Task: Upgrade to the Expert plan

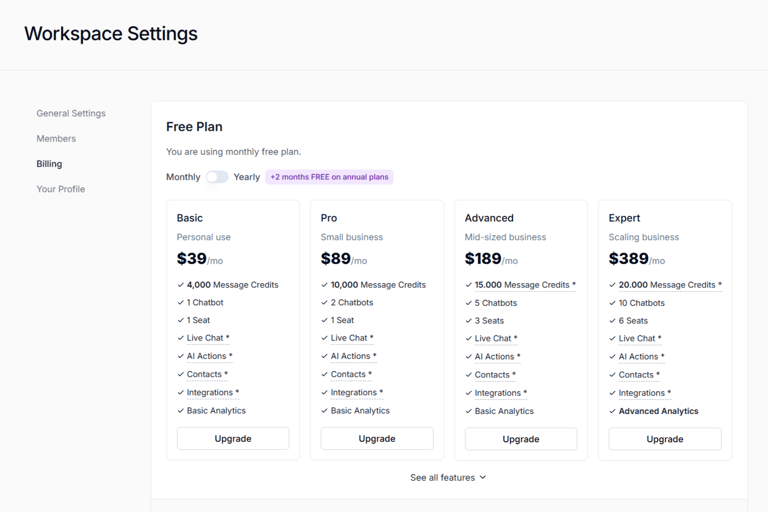Action: coord(665,439)
